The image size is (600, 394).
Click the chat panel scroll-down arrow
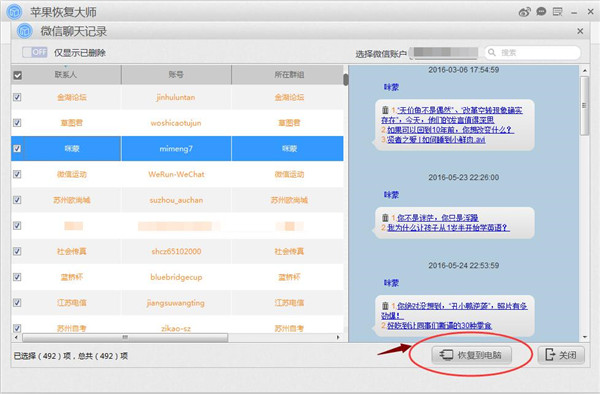coord(585,337)
